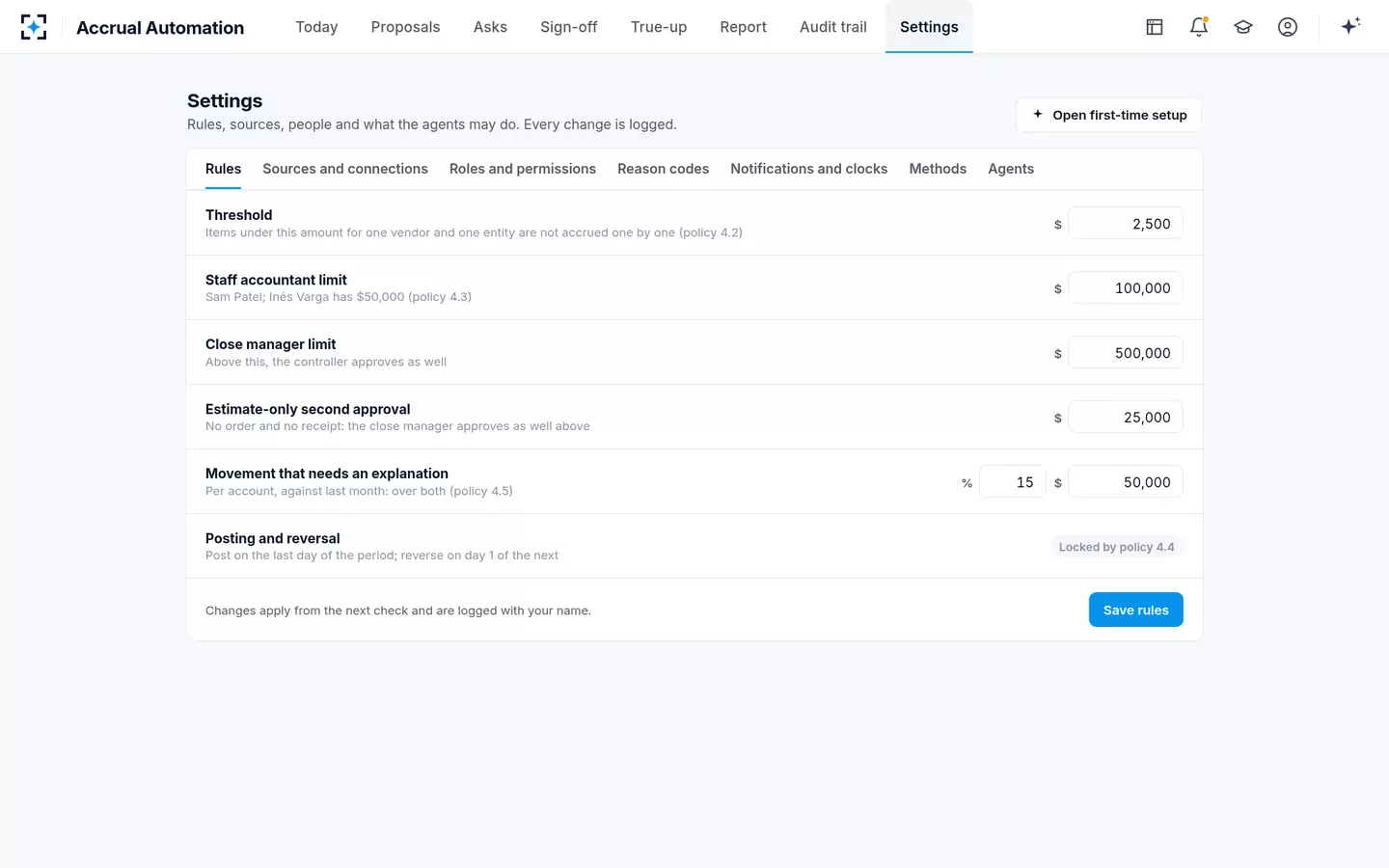Click the Threshold rule label
1389x868 pixels.
[239, 215]
